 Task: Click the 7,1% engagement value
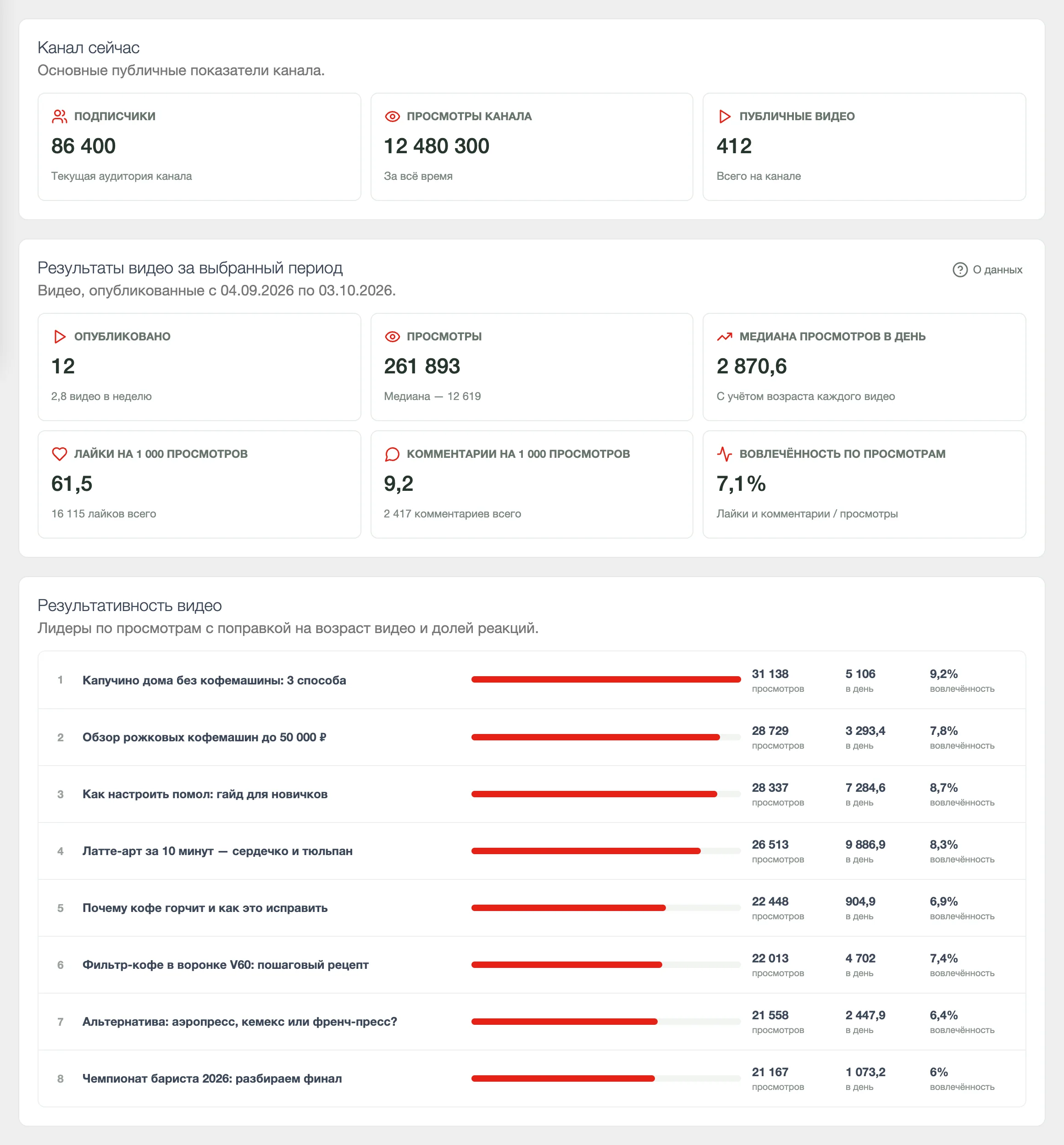click(741, 484)
